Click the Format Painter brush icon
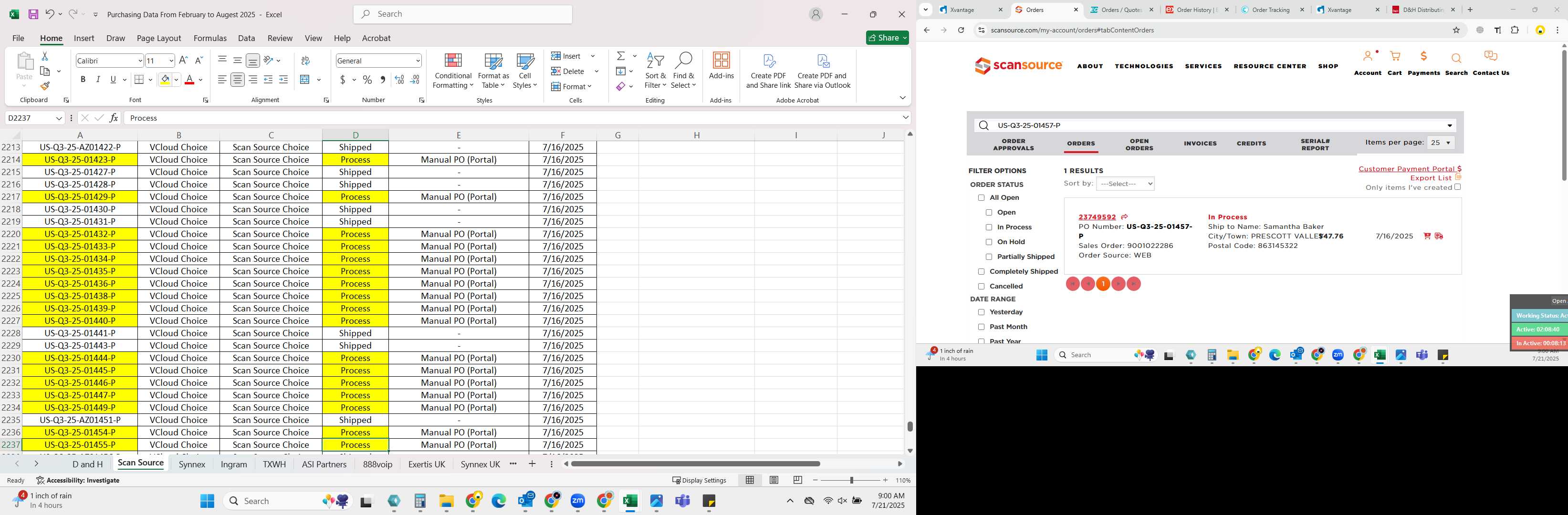Image resolution: width=1568 pixels, height=515 pixels. (45, 86)
